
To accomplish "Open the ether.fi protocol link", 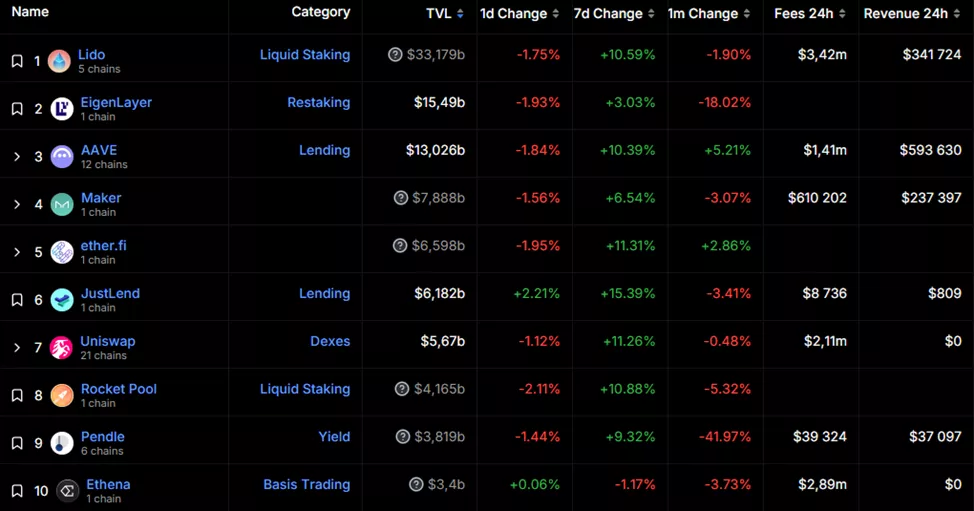I will (104, 246).
